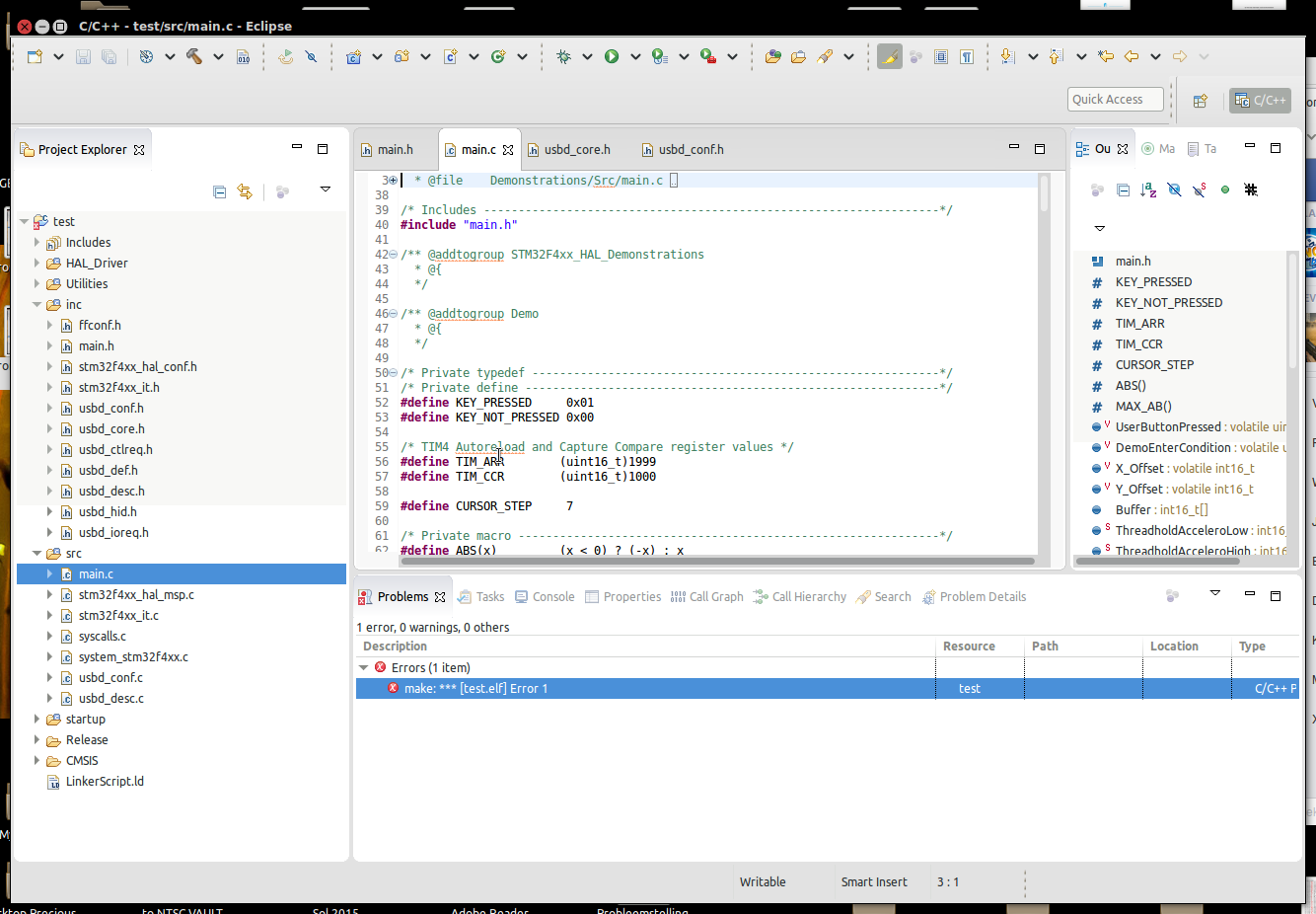Toggle Show Whitespace Characters pilcrow button
The width and height of the screenshot is (1316, 914).
pos(967,57)
